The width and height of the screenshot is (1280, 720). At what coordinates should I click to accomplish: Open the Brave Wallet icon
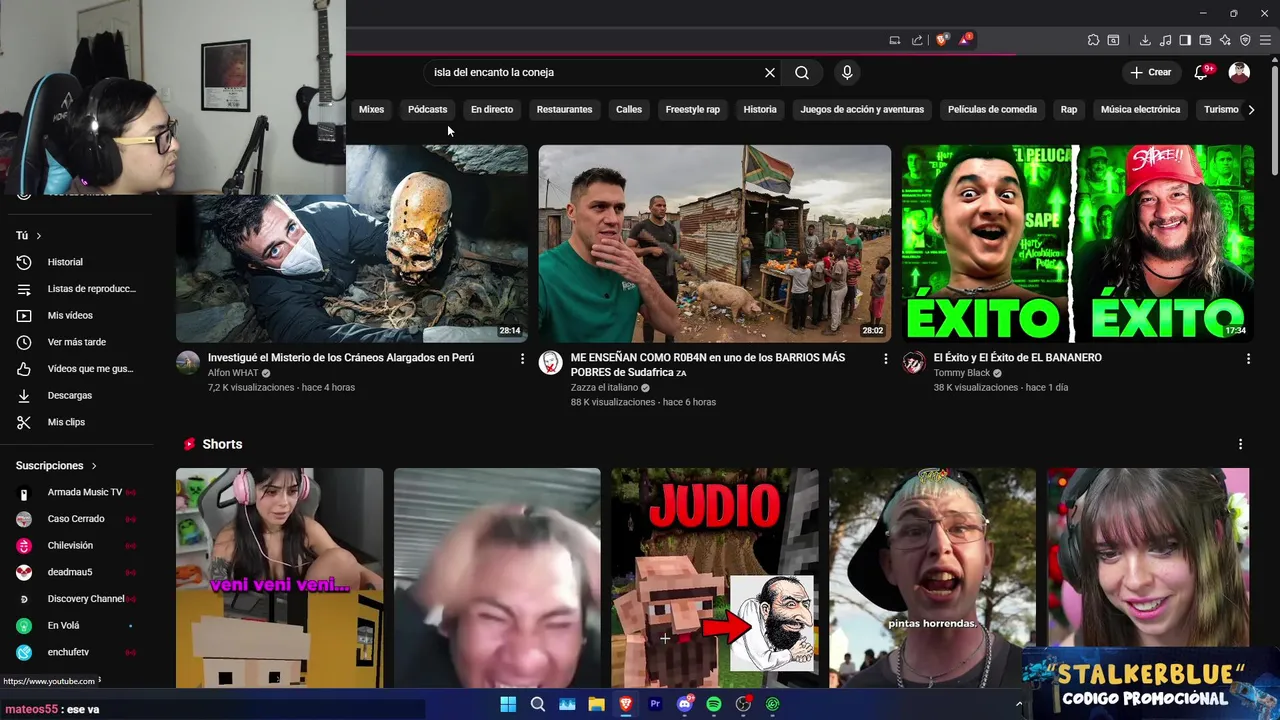[x=1205, y=40]
